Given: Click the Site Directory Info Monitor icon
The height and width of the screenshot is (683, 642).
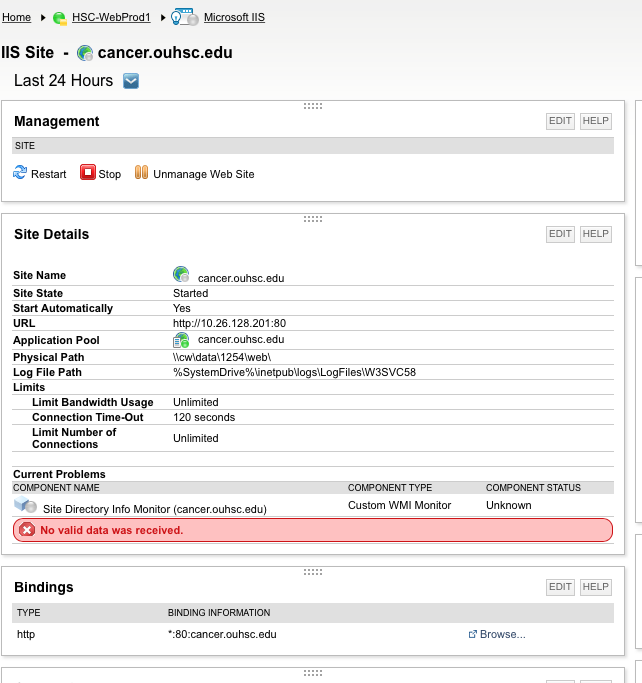Looking at the screenshot, I should pyautogui.click(x=25, y=507).
